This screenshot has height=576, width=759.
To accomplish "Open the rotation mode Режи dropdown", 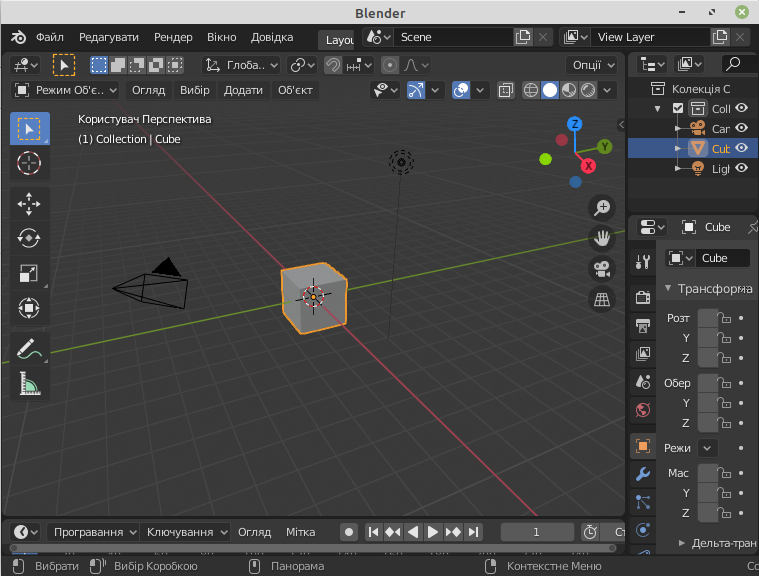I will pos(707,448).
